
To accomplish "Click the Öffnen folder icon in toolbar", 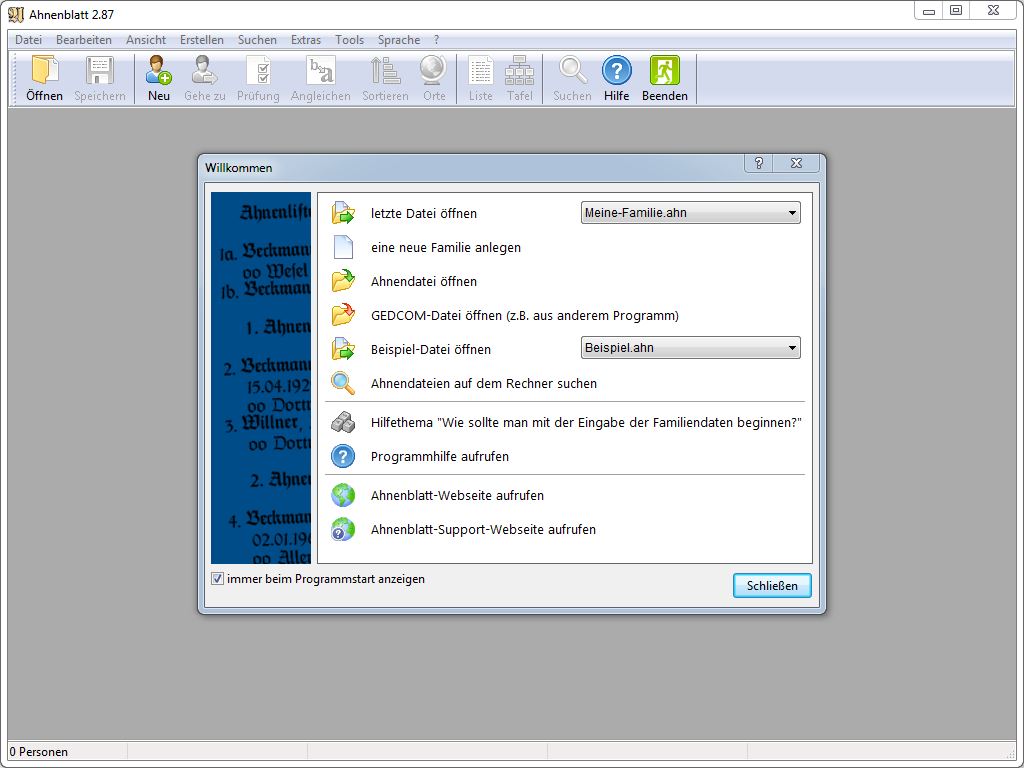I will (44, 71).
